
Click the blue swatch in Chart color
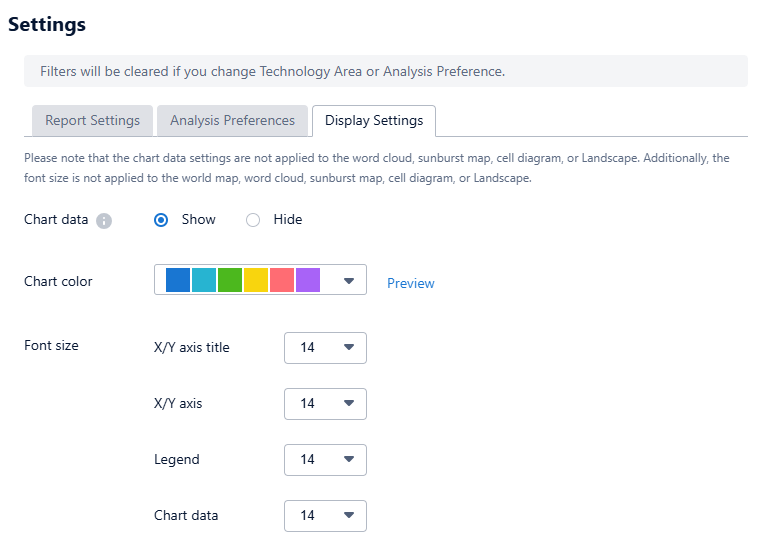pyautogui.click(x=178, y=280)
